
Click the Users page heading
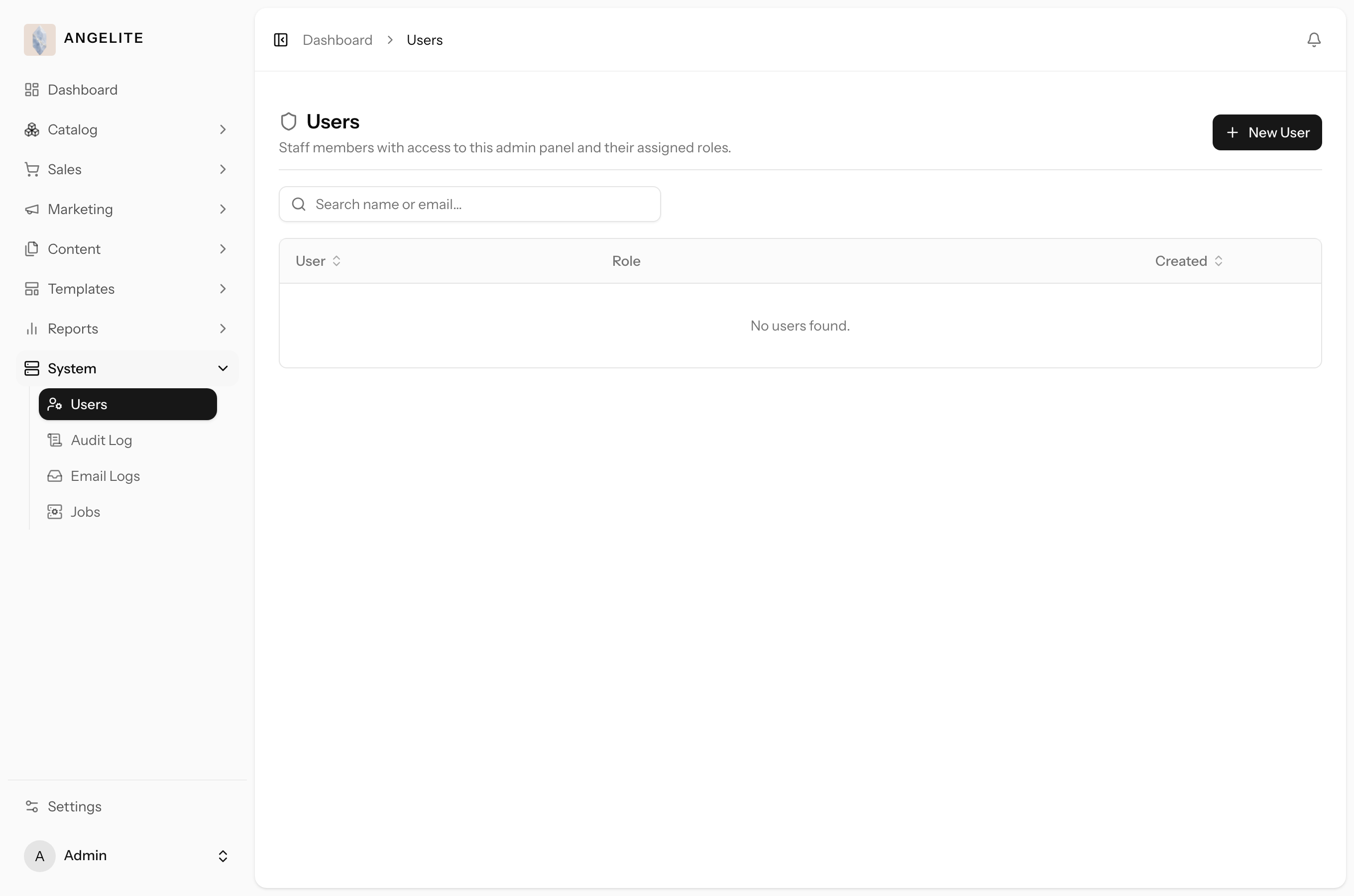[x=333, y=122]
